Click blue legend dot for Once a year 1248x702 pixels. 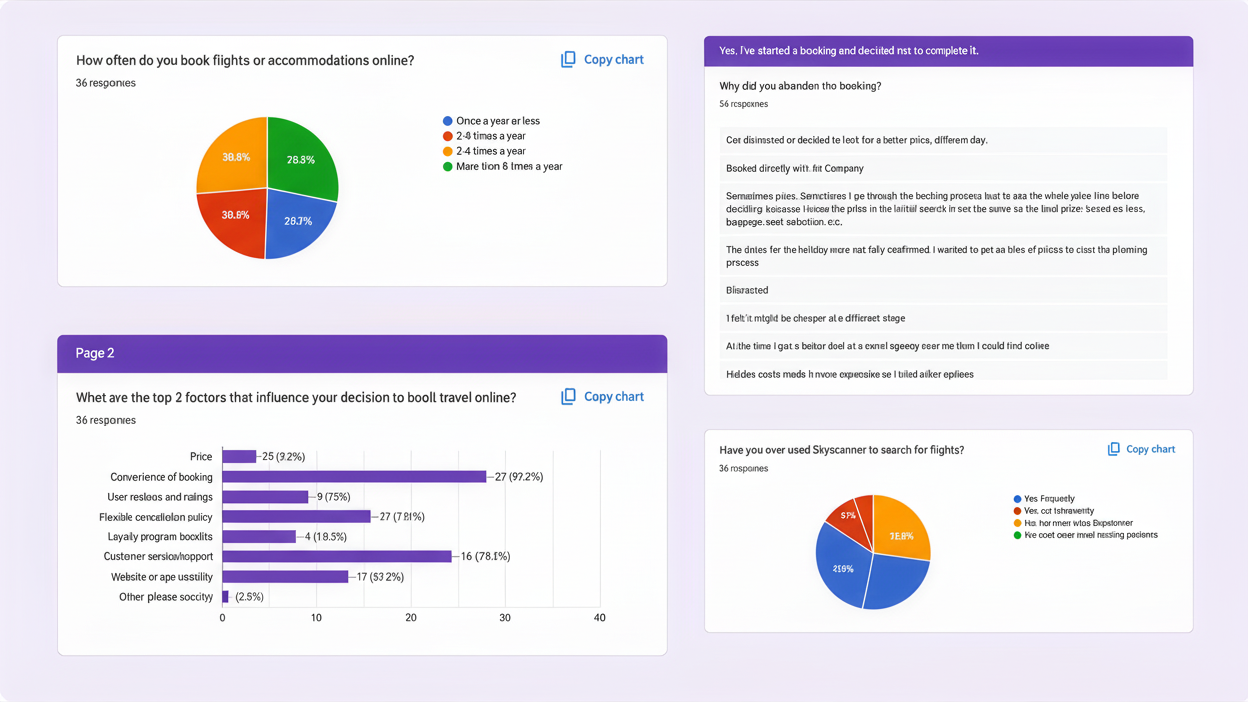448,121
